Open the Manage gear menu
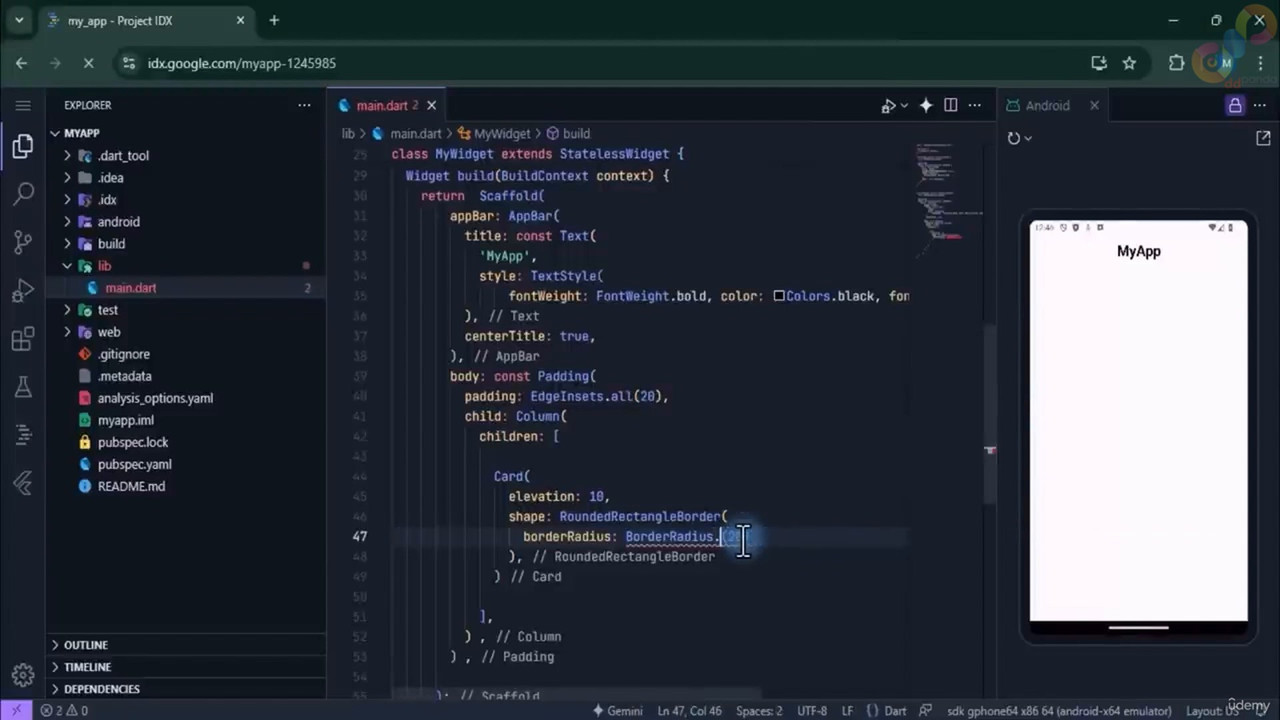The image size is (1280, 720). pyautogui.click(x=23, y=674)
